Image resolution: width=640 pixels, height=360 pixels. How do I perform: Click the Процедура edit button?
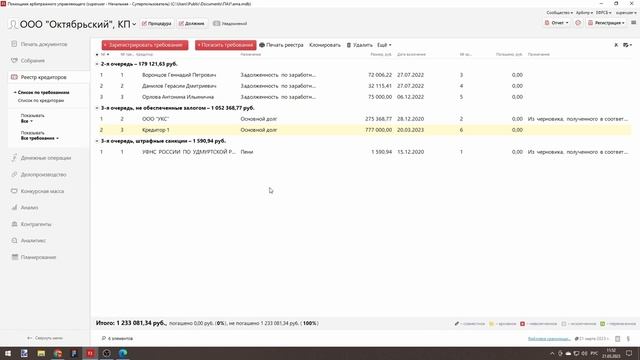(156, 24)
